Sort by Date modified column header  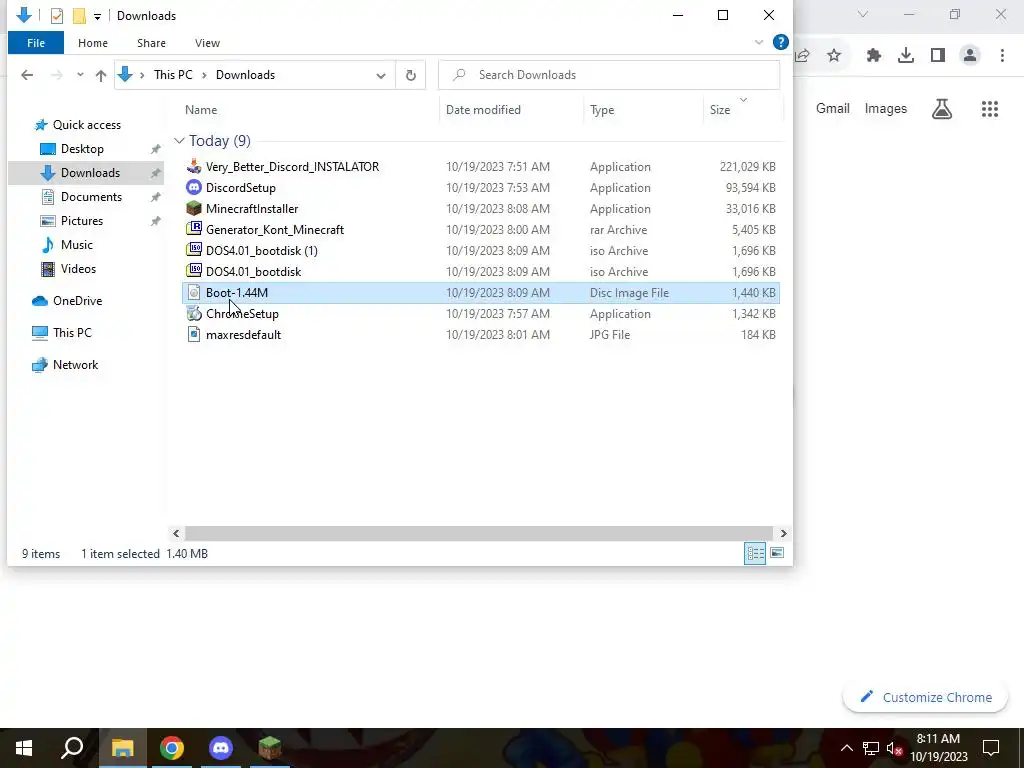(x=483, y=110)
